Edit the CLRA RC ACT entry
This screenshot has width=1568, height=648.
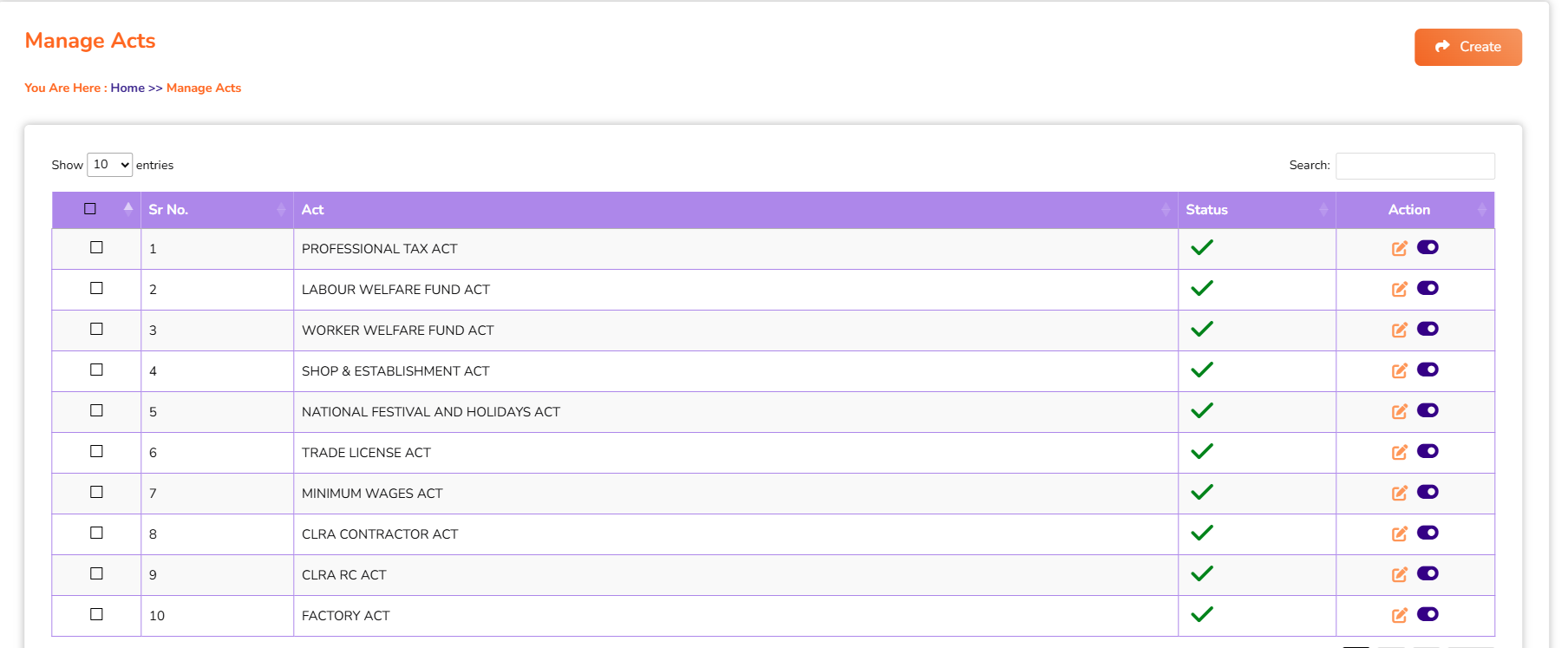click(x=1399, y=575)
